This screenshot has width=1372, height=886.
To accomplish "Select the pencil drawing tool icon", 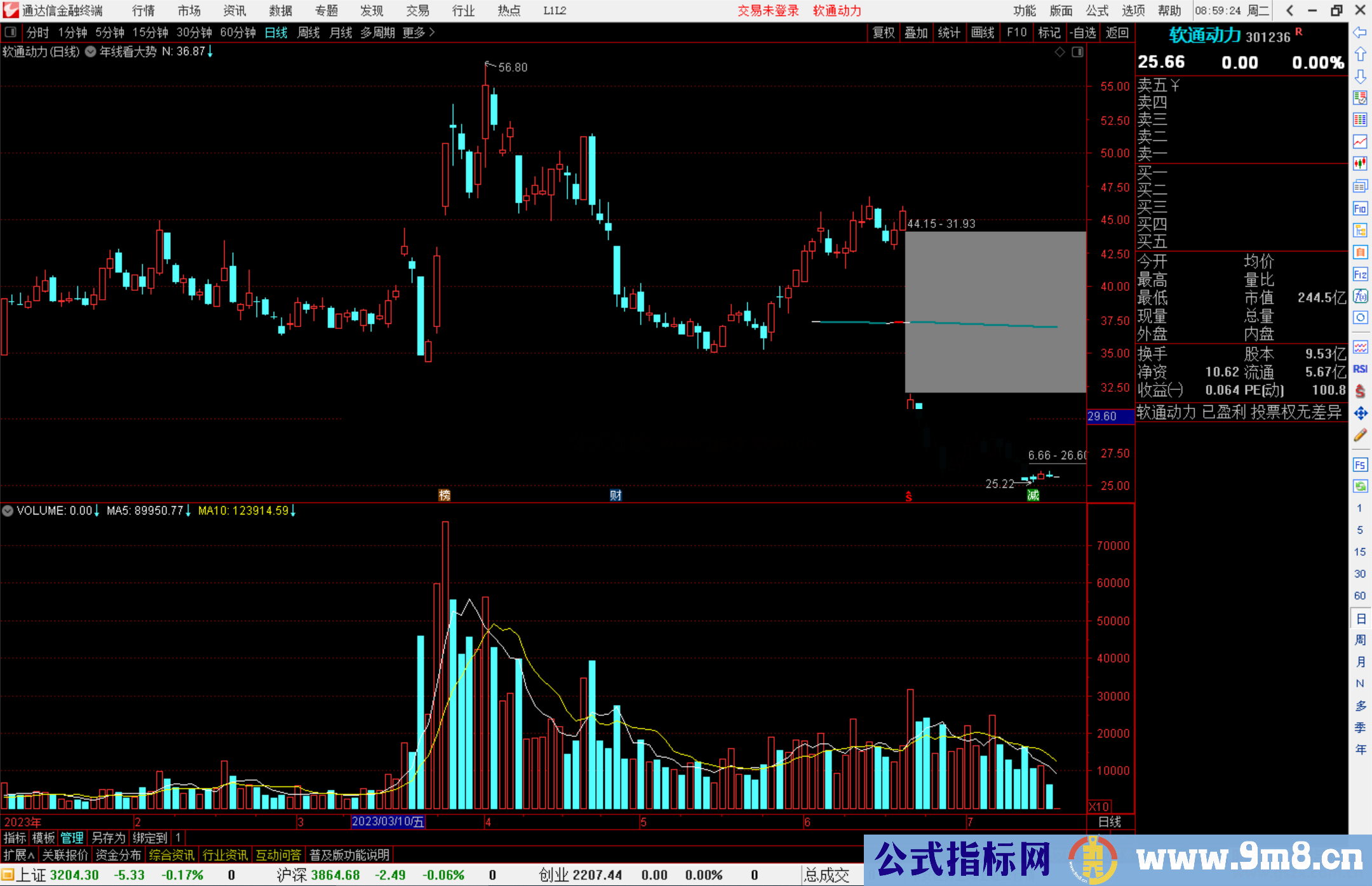I will point(1360,436).
